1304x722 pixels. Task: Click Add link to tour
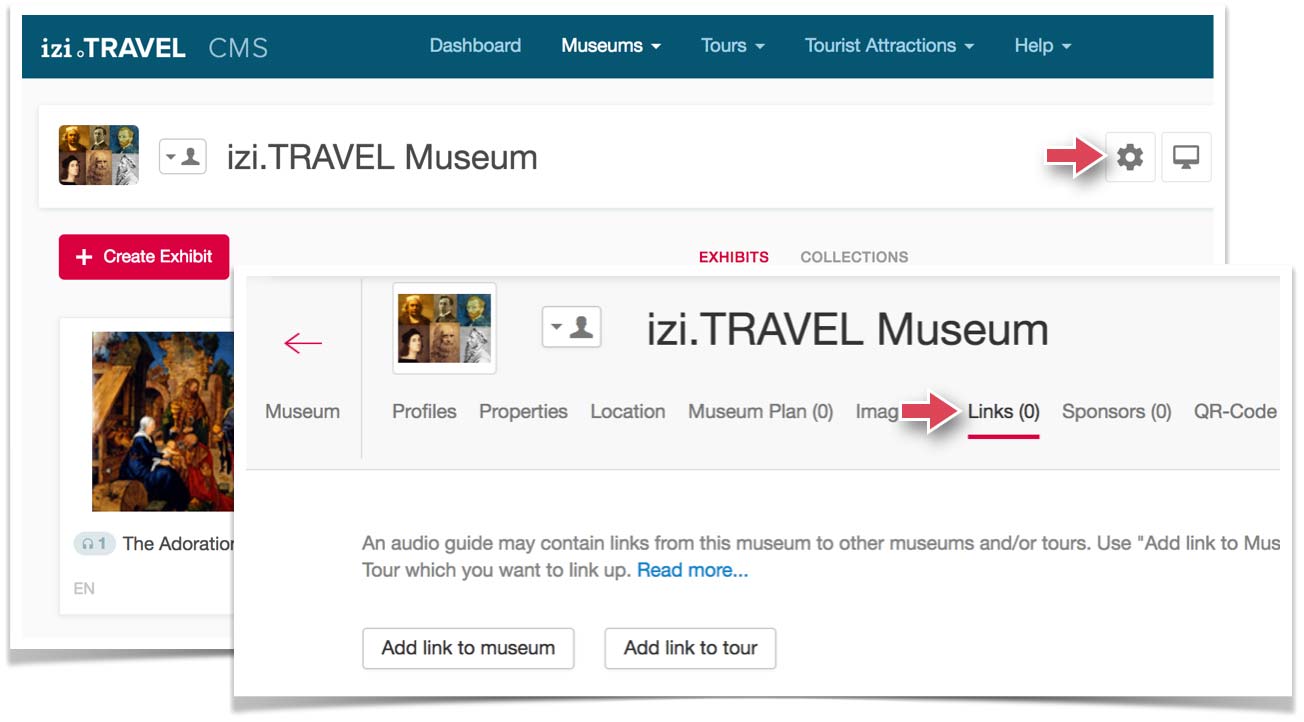pyautogui.click(x=691, y=648)
